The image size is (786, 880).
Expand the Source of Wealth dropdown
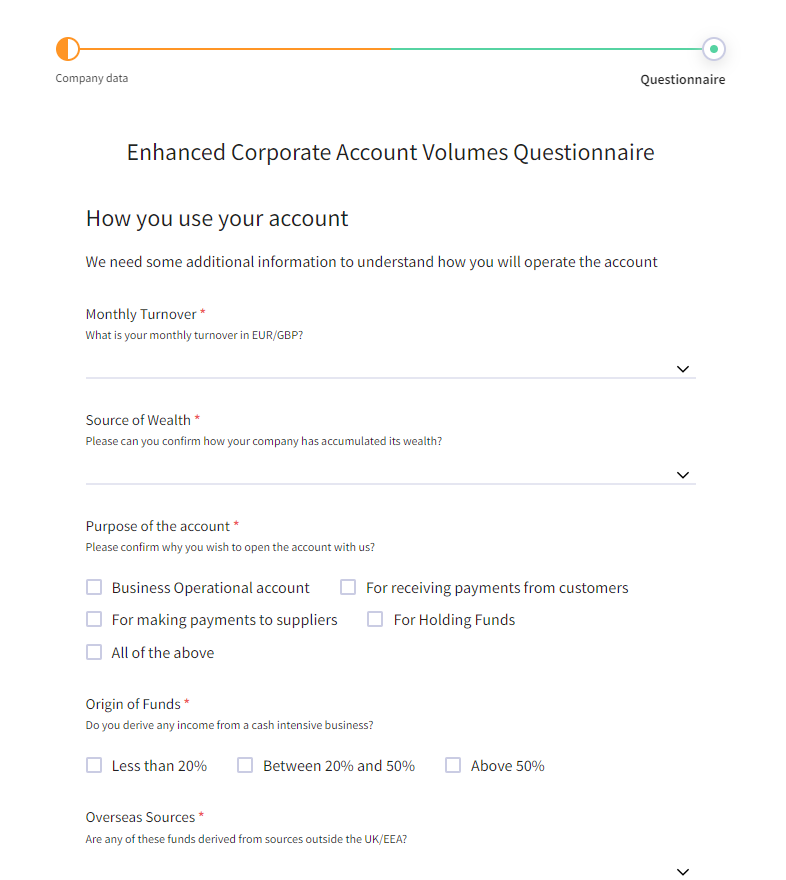coord(683,474)
